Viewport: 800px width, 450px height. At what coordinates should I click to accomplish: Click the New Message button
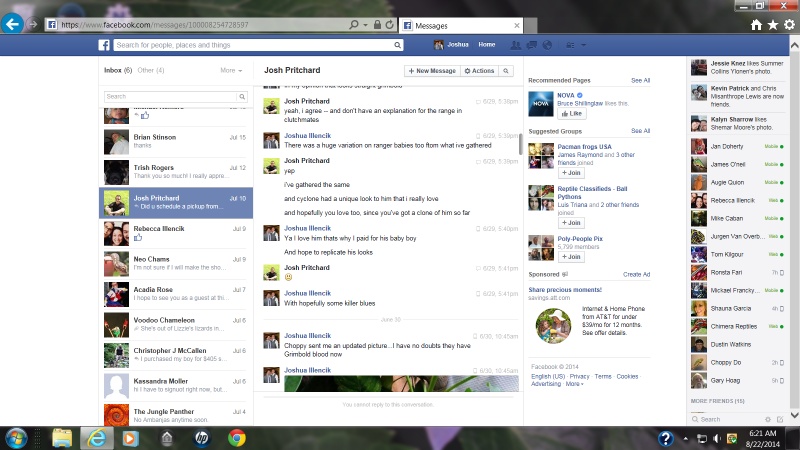click(432, 71)
